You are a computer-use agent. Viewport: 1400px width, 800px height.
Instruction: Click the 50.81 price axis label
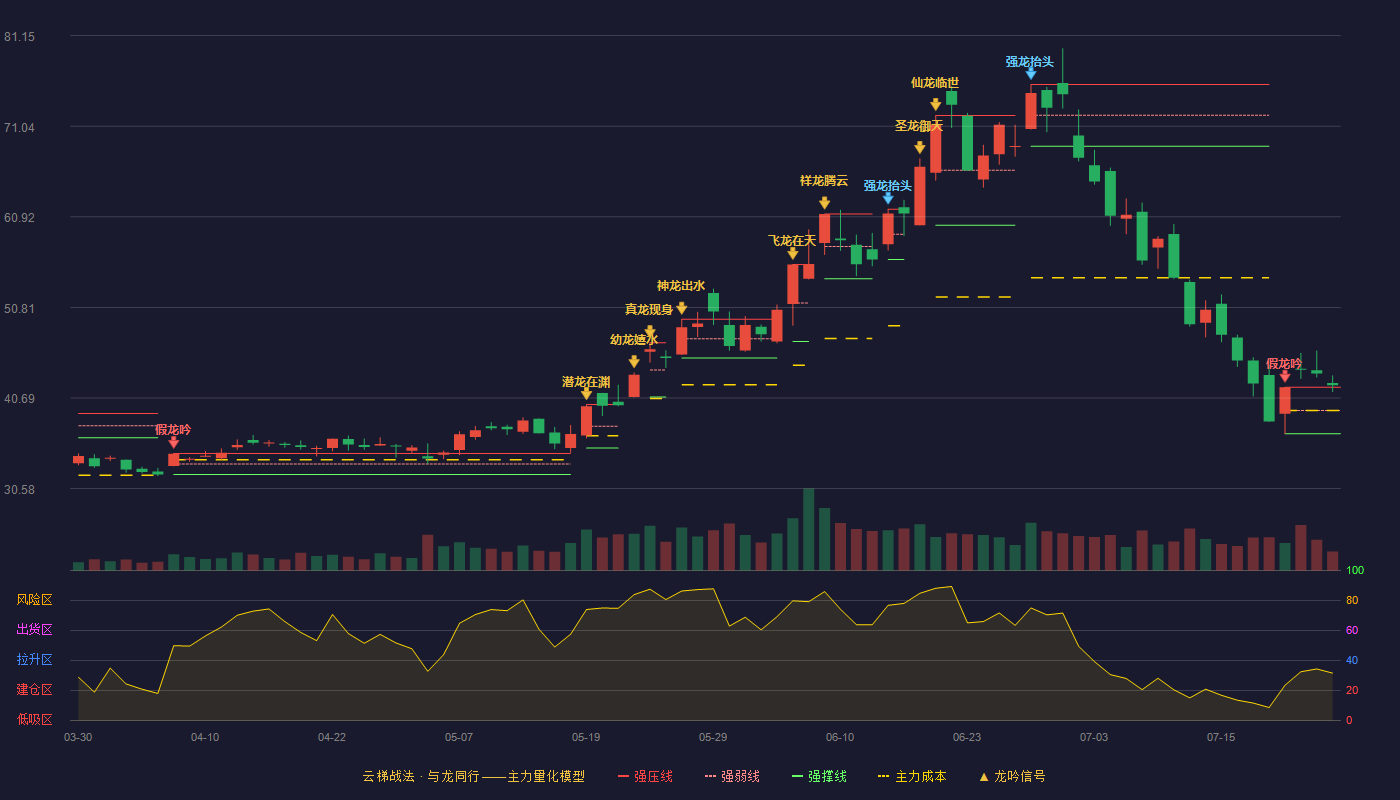coord(19,308)
